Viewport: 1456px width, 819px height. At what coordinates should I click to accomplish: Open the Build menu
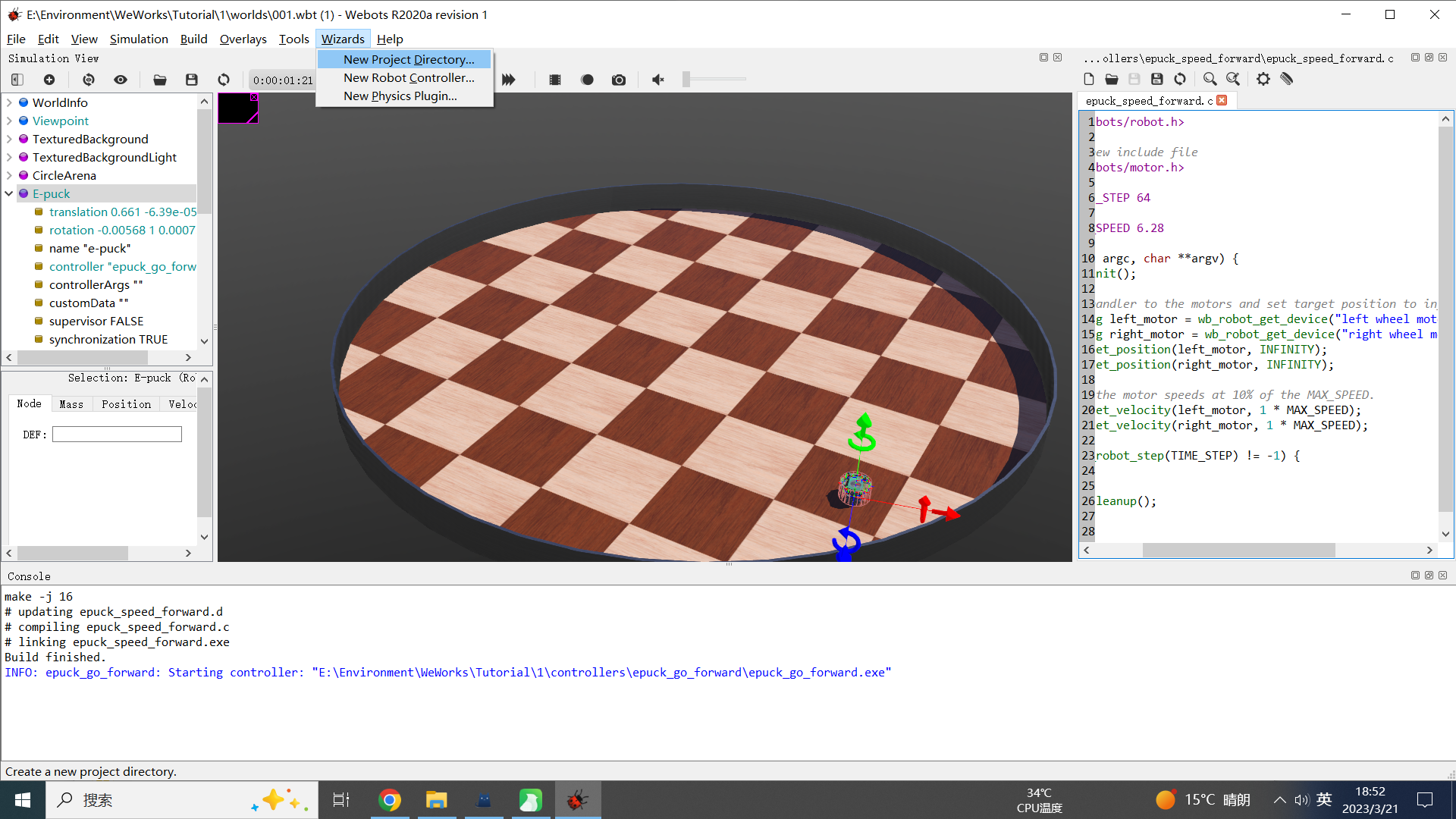tap(193, 39)
